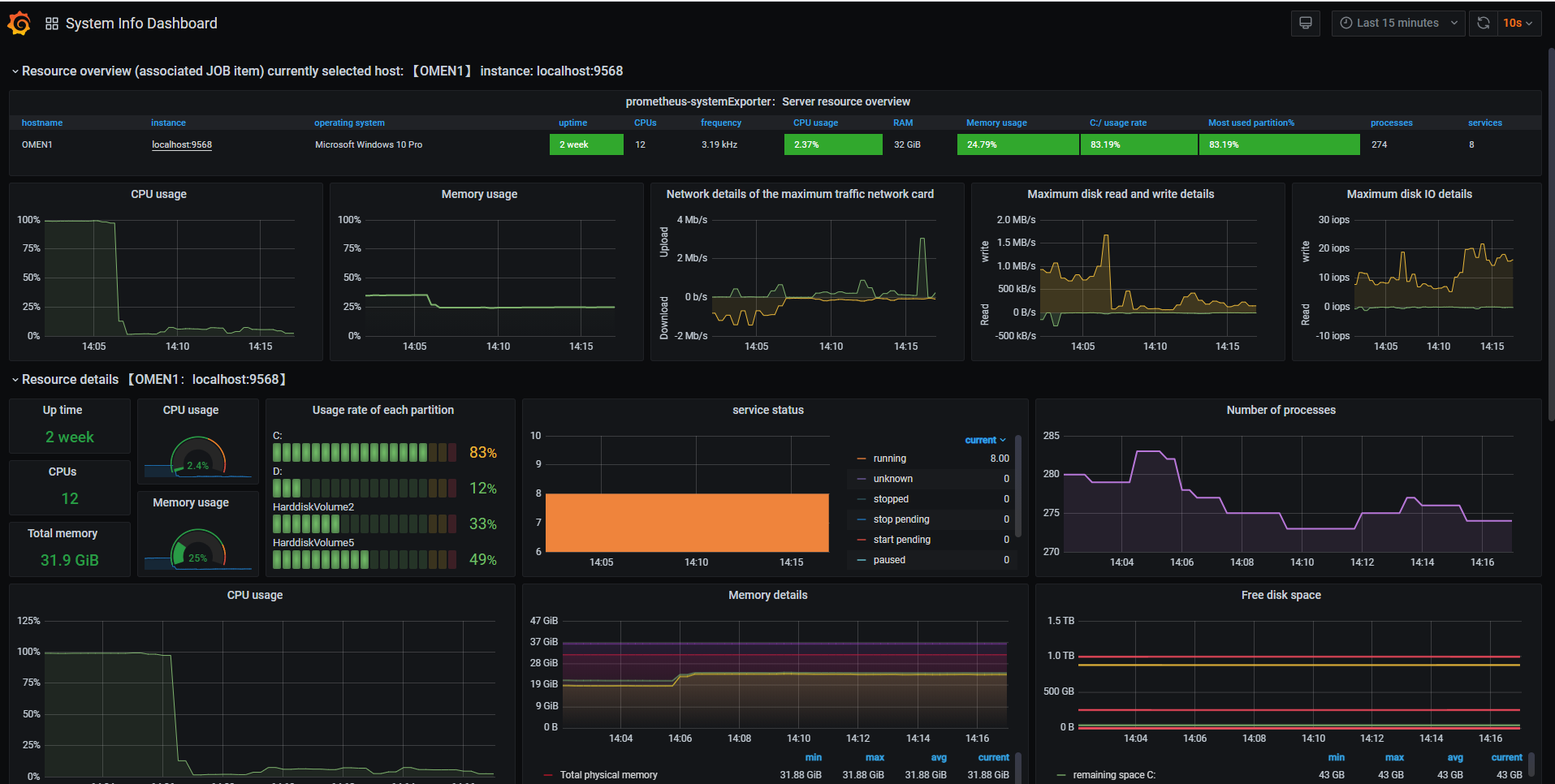Image resolution: width=1555 pixels, height=784 pixels.
Task: Cycle view mode with the monitor icon
Action: pos(1305,23)
